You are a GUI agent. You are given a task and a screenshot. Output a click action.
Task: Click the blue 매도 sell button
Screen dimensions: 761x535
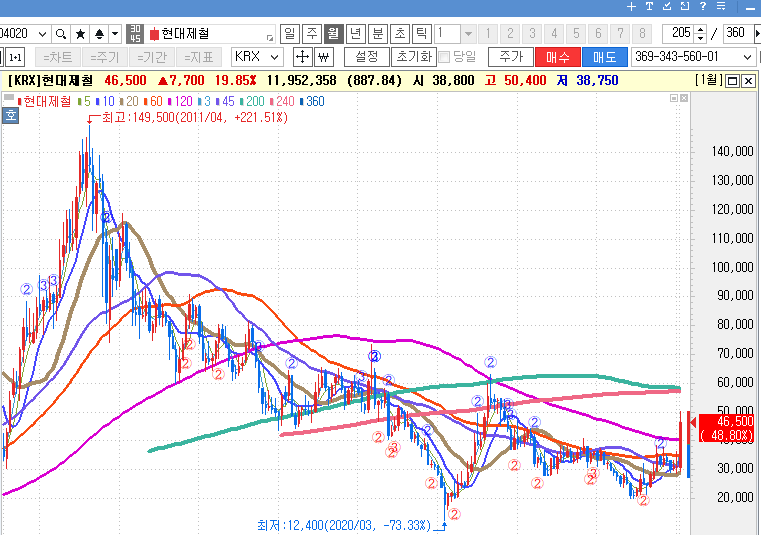pyautogui.click(x=605, y=57)
